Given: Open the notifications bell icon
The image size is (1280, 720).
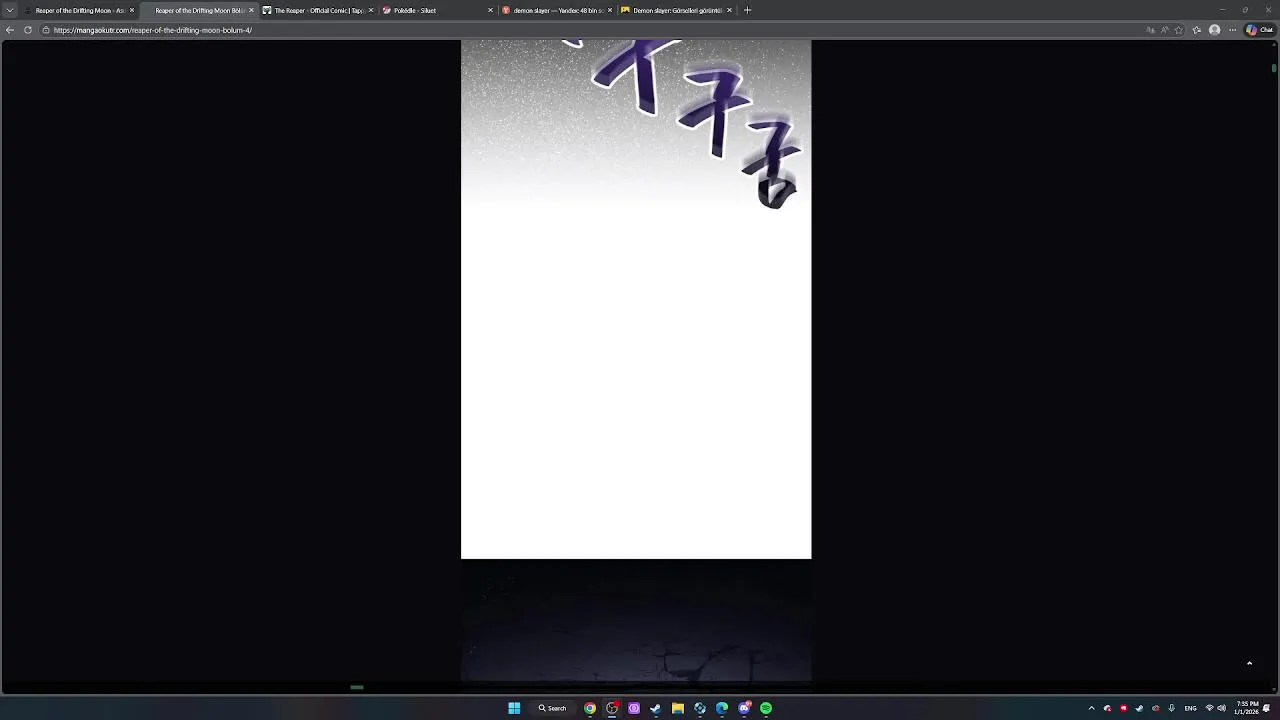Looking at the screenshot, I should pyautogui.click(x=1267, y=708).
